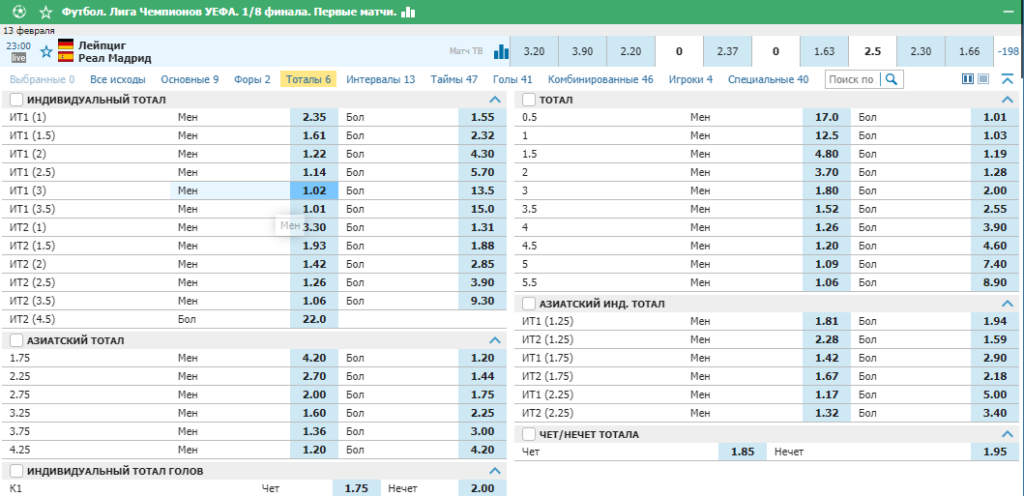
Task: Open the Выбранные 0 tab
Action: (42, 80)
